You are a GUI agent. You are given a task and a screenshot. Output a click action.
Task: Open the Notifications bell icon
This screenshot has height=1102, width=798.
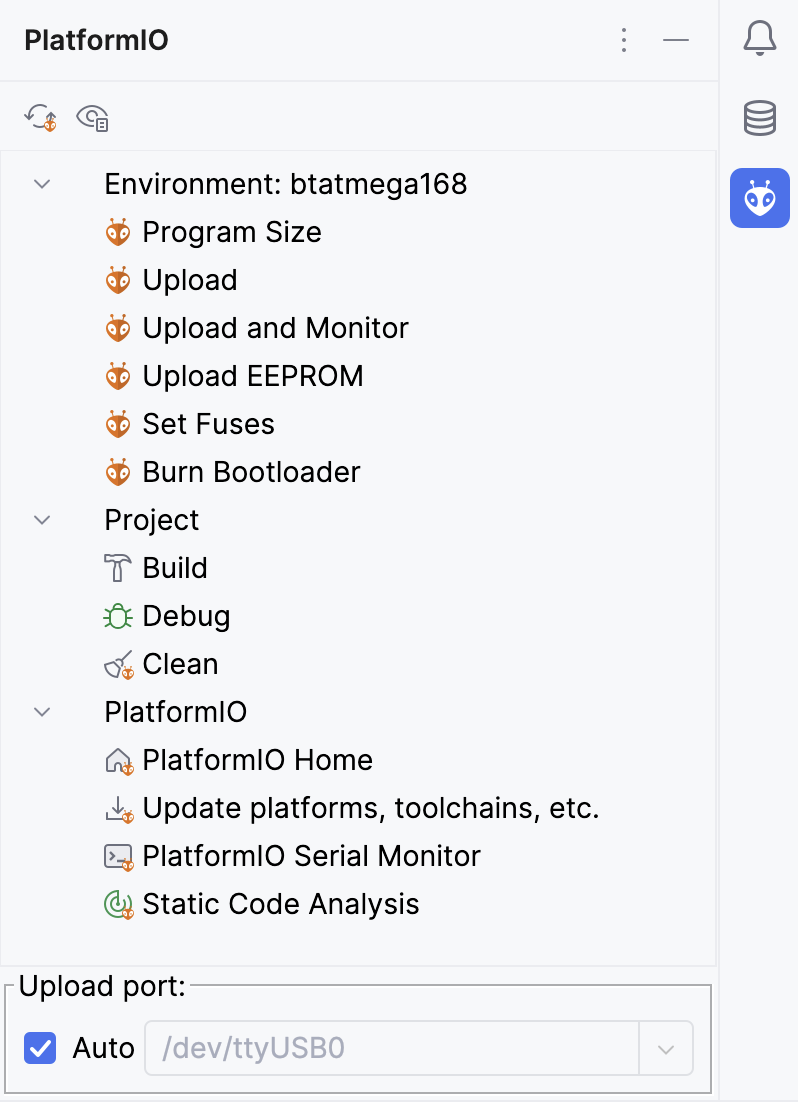760,39
